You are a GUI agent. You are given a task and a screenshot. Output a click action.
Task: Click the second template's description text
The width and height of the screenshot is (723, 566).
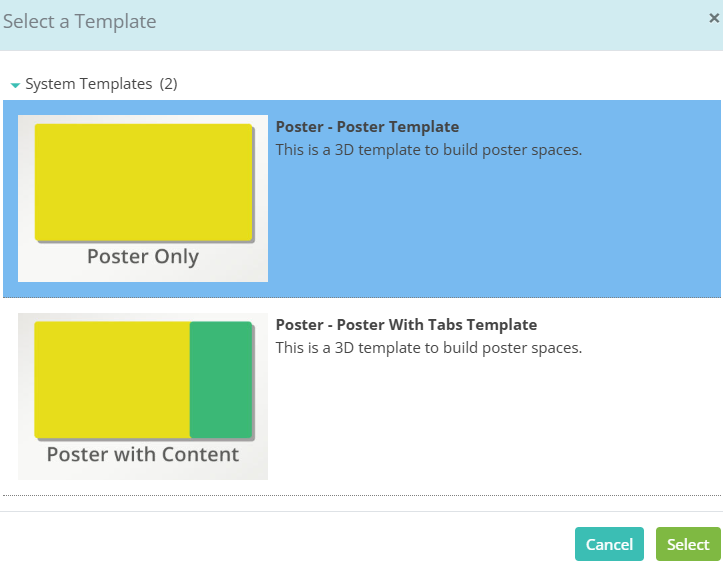click(429, 348)
